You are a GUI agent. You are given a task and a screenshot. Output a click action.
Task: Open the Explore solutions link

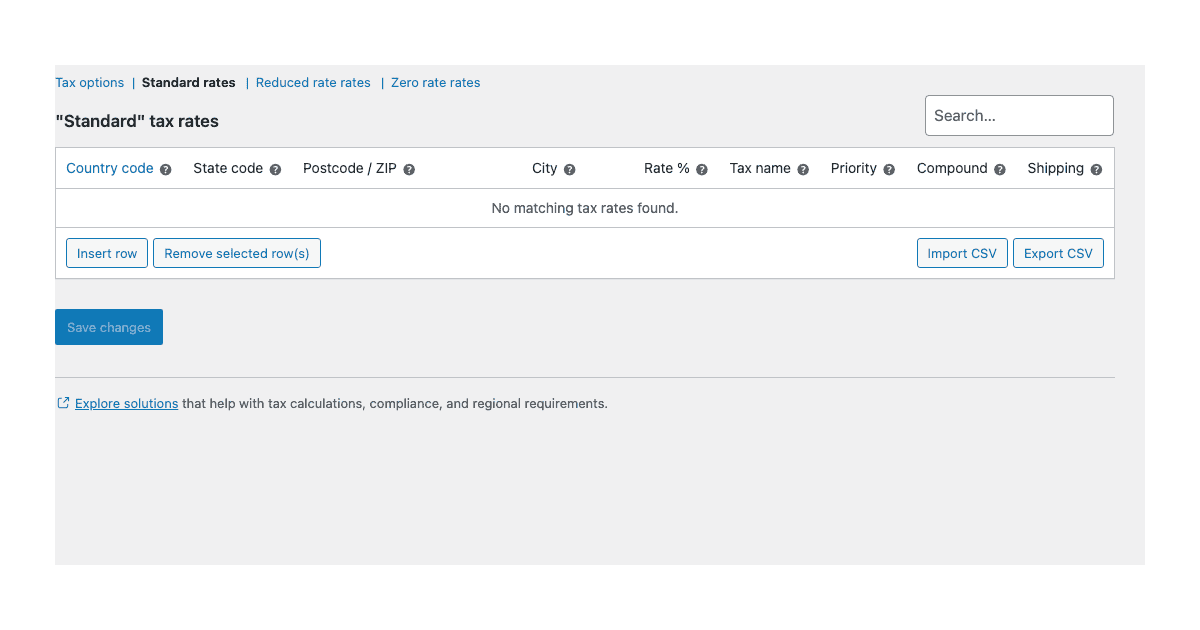[127, 404]
